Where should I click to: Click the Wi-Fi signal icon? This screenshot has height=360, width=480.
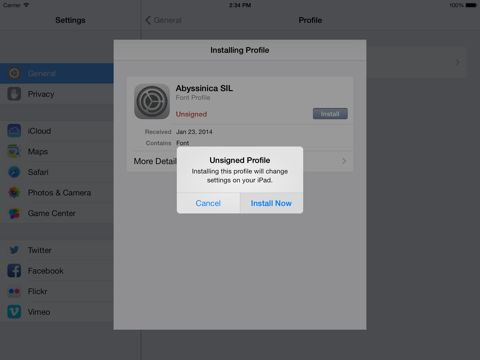(26, 5)
